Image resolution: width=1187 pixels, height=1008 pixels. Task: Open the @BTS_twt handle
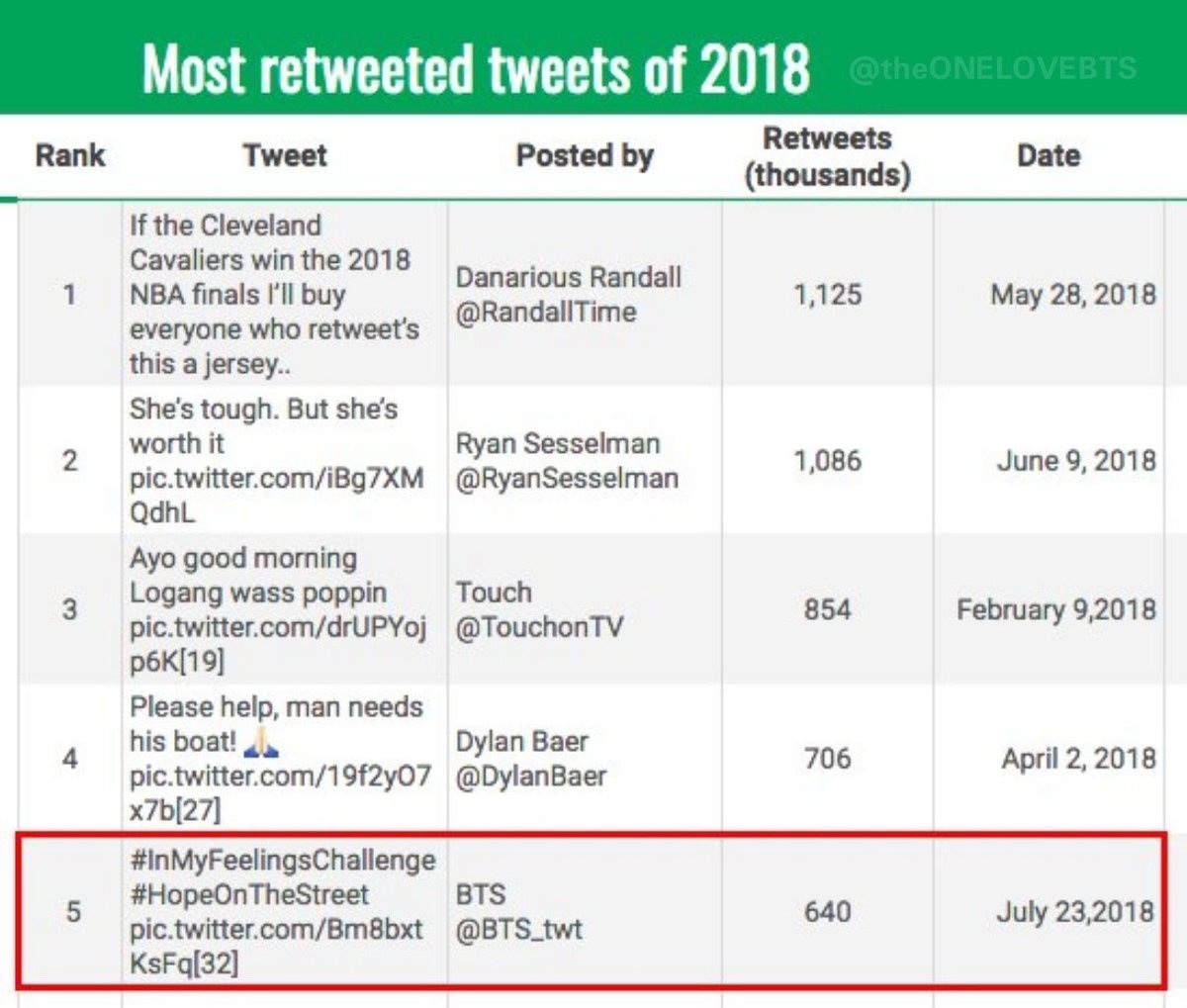[519, 929]
